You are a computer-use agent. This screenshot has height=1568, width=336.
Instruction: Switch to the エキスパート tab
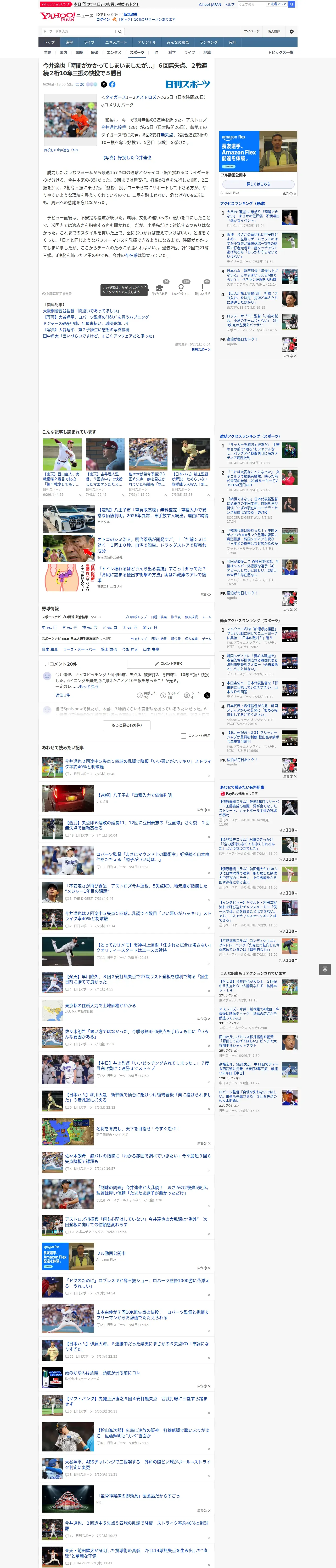116,43
